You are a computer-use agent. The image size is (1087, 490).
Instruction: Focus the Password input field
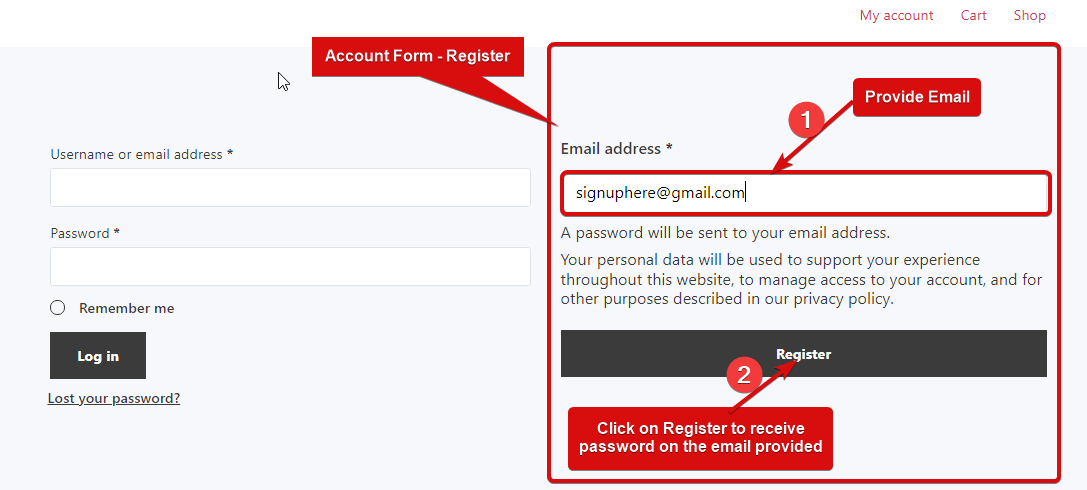point(290,266)
